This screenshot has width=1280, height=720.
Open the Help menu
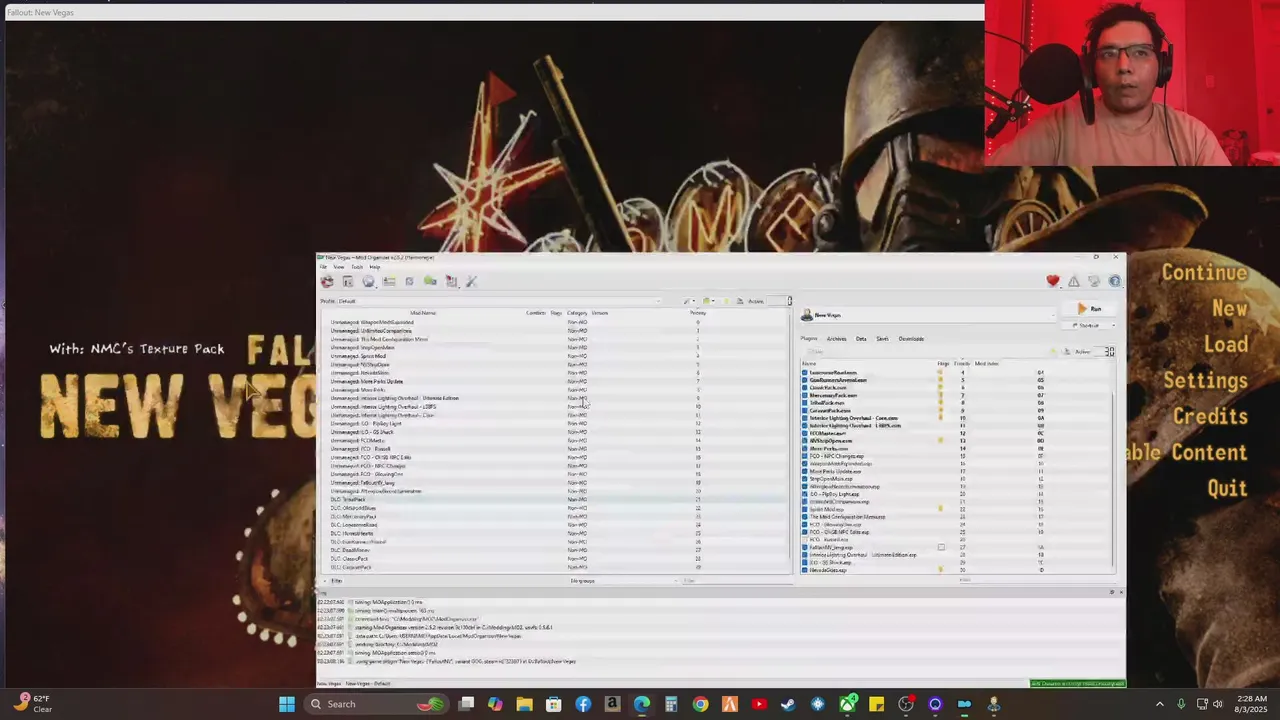374,267
